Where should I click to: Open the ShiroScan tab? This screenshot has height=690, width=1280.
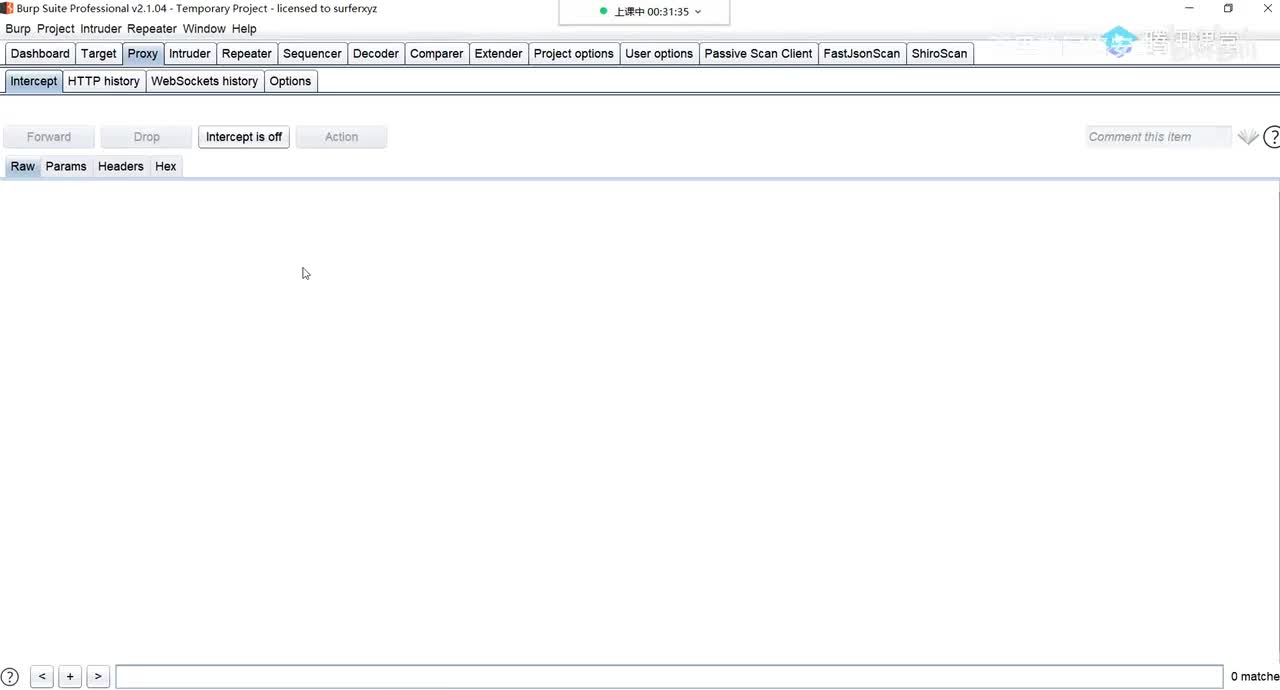click(x=940, y=54)
